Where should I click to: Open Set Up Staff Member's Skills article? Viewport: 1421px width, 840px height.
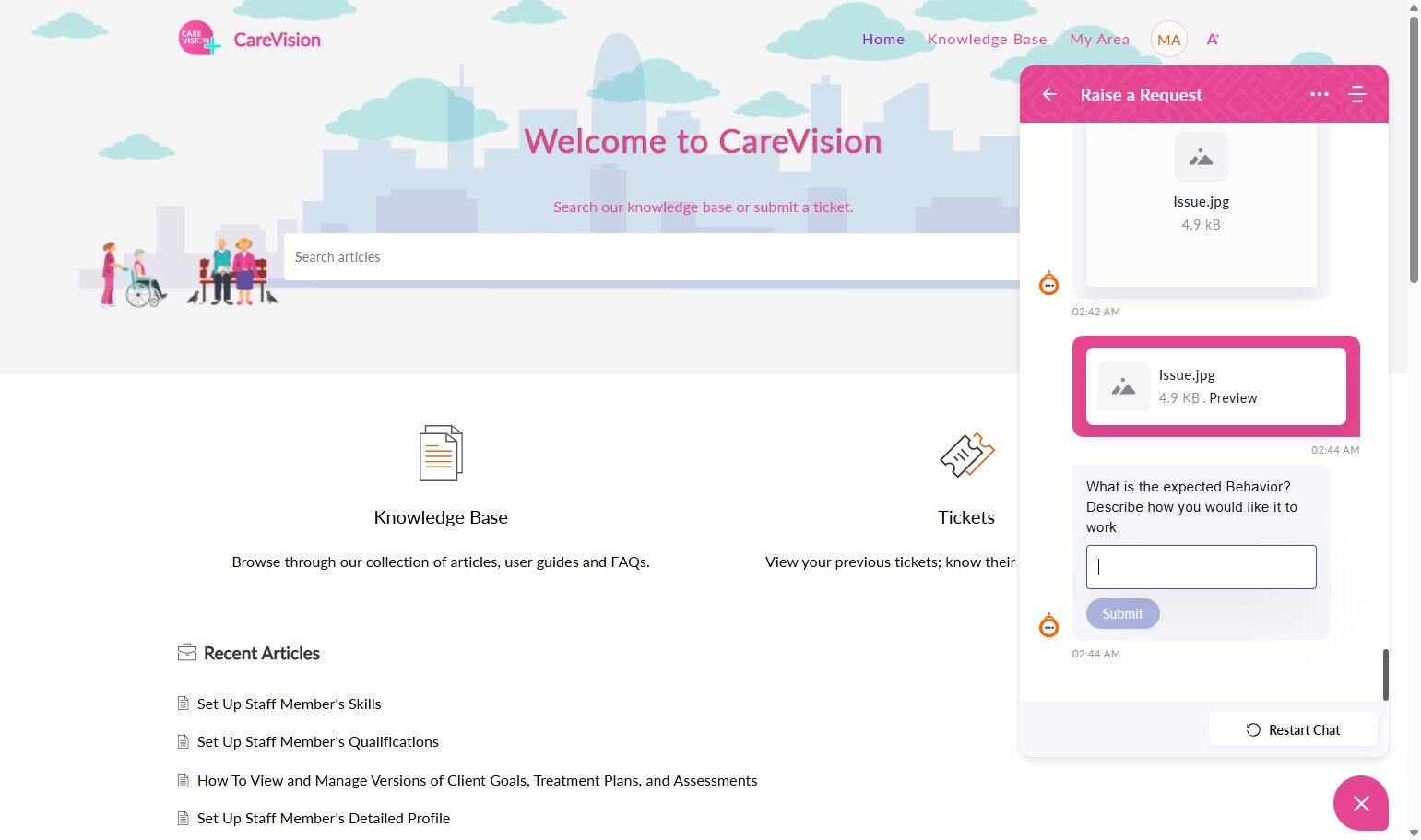289,704
